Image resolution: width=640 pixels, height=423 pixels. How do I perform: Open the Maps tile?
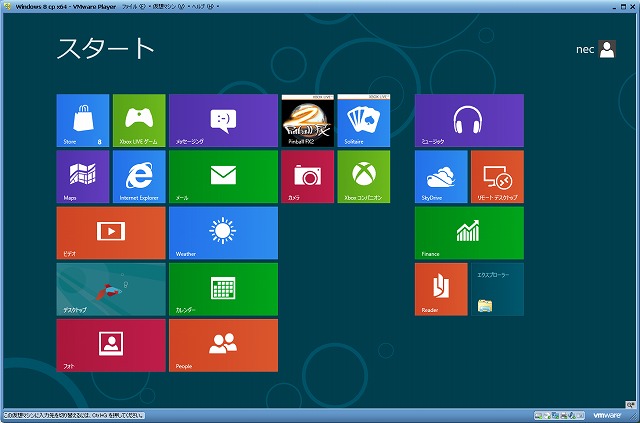[x=83, y=177]
